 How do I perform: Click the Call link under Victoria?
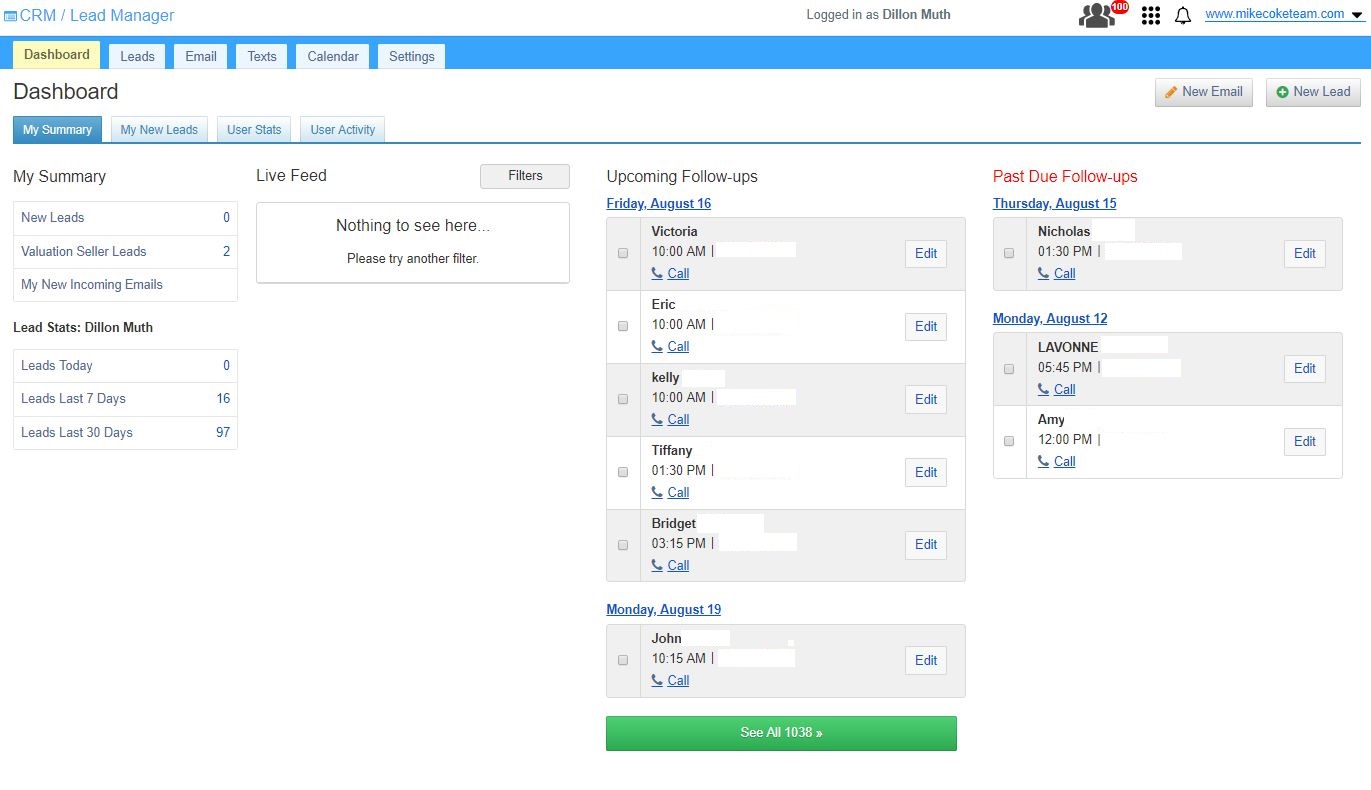(x=678, y=274)
